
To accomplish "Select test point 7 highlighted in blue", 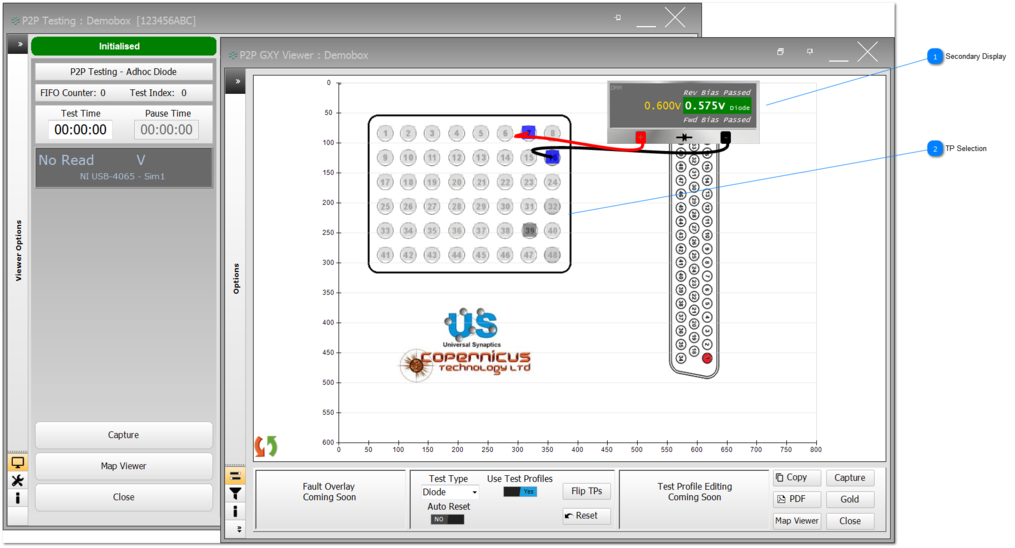I will (x=529, y=133).
